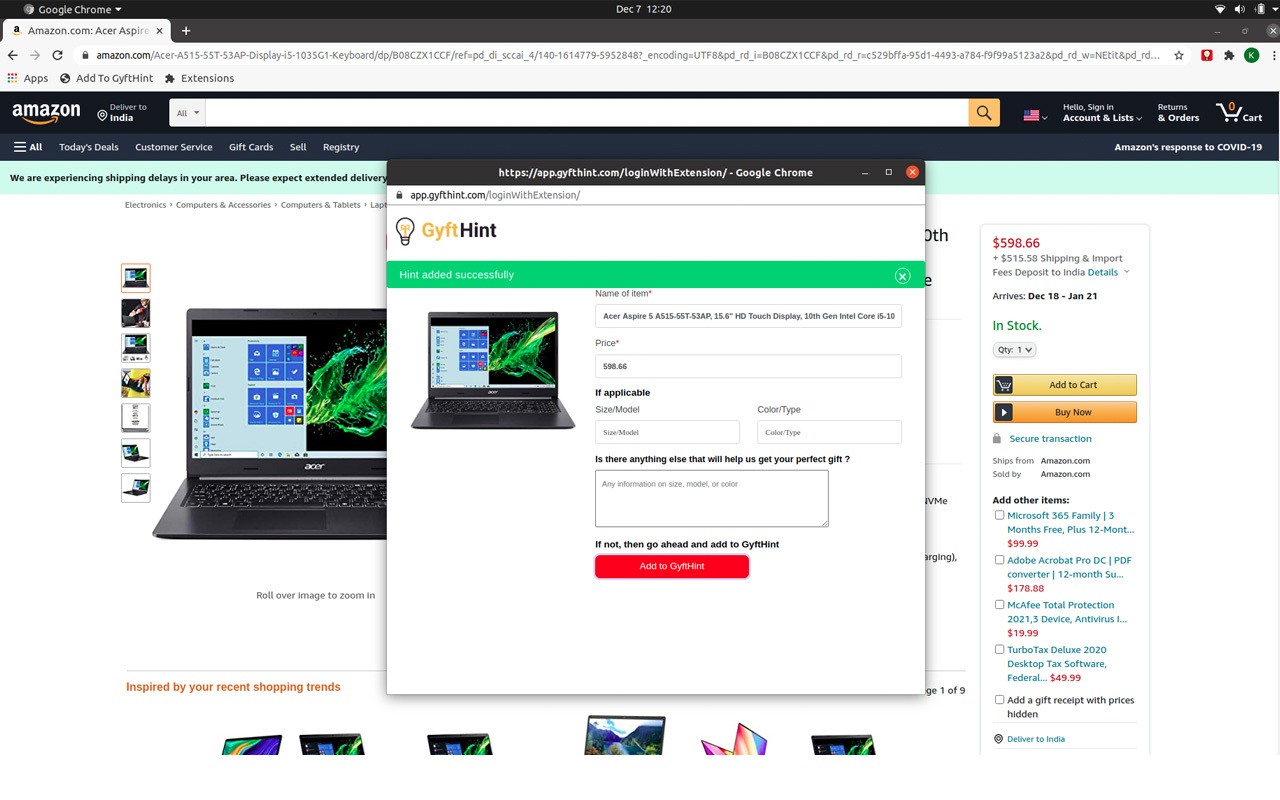
Task: Open Today's Deals
Action: (89, 147)
